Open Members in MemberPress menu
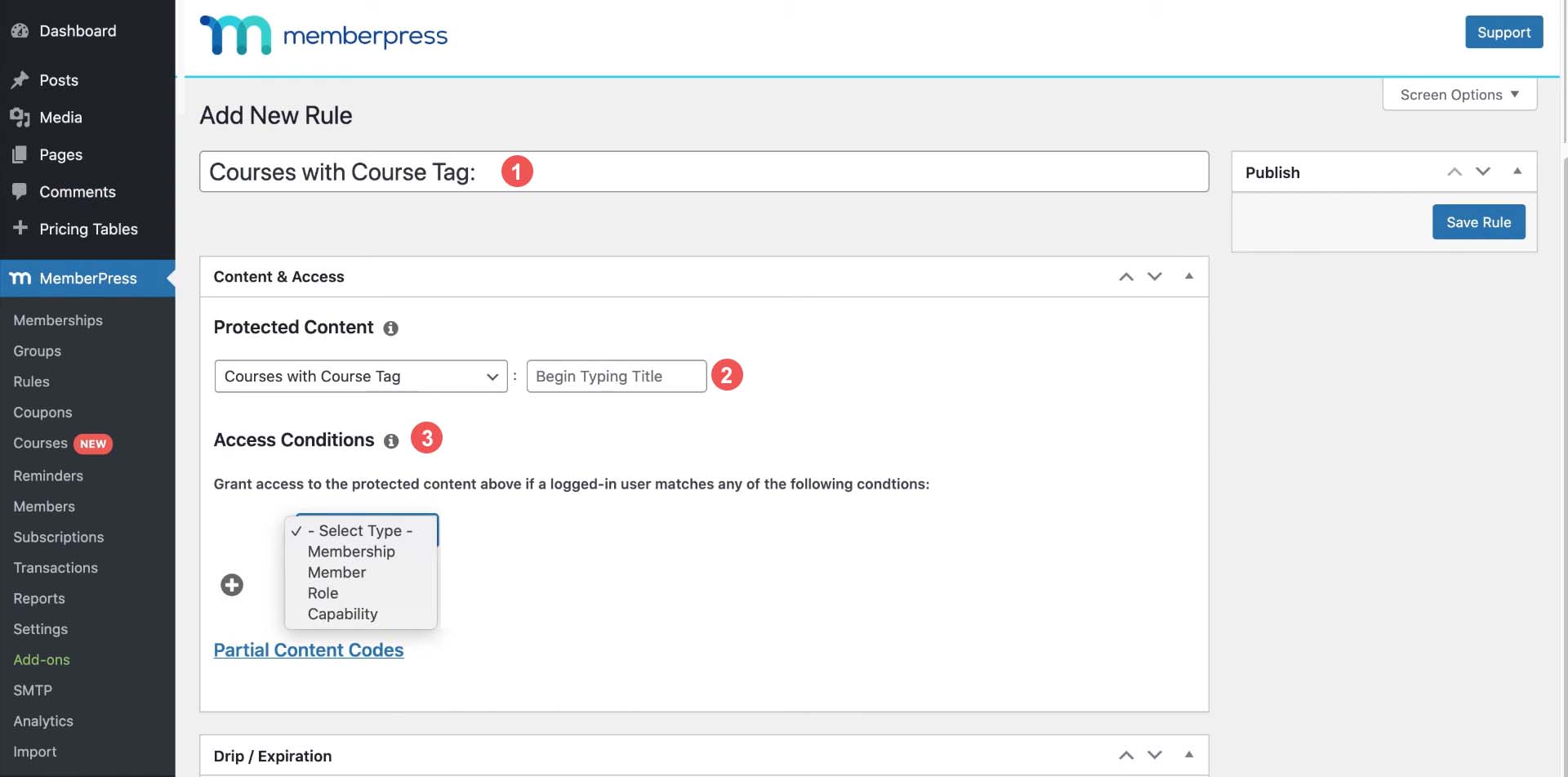 coord(44,507)
